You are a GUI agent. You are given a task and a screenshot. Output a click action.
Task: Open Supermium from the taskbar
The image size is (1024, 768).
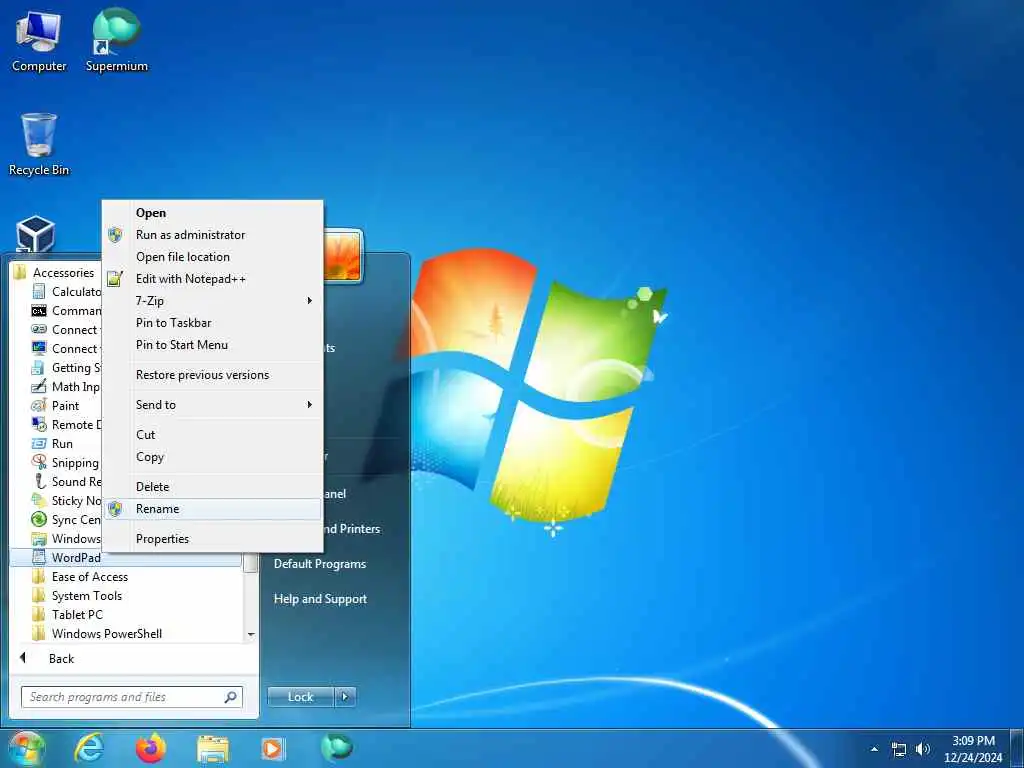(x=336, y=748)
